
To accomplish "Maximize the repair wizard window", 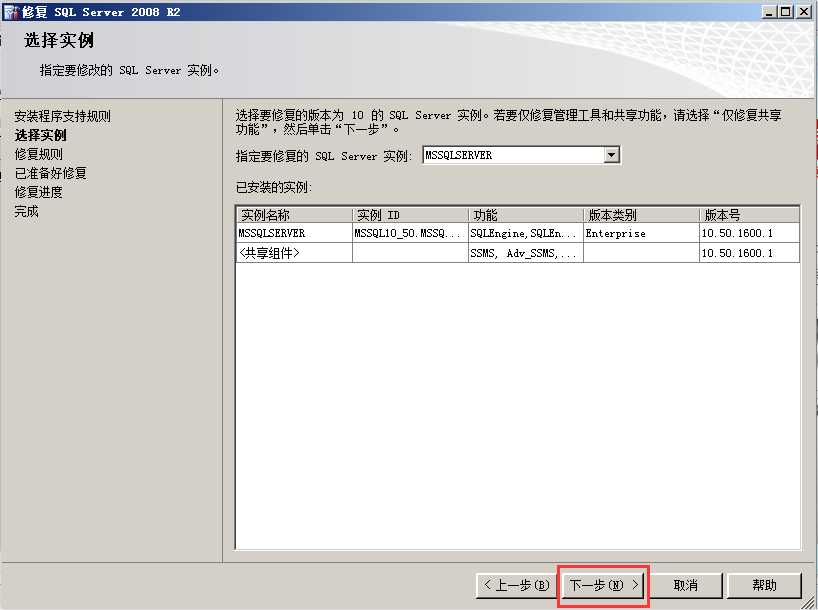I will click(x=785, y=11).
